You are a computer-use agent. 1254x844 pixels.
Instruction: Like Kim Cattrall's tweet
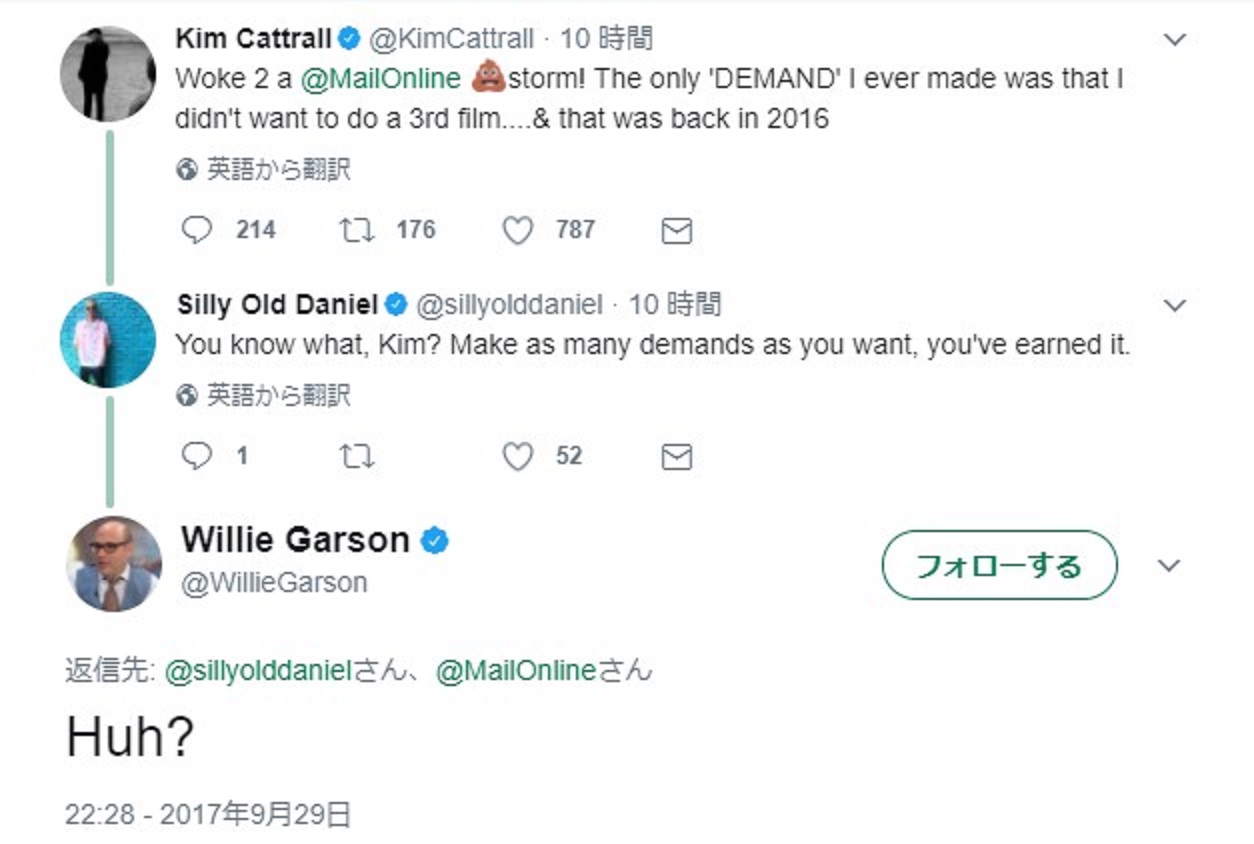click(x=517, y=231)
